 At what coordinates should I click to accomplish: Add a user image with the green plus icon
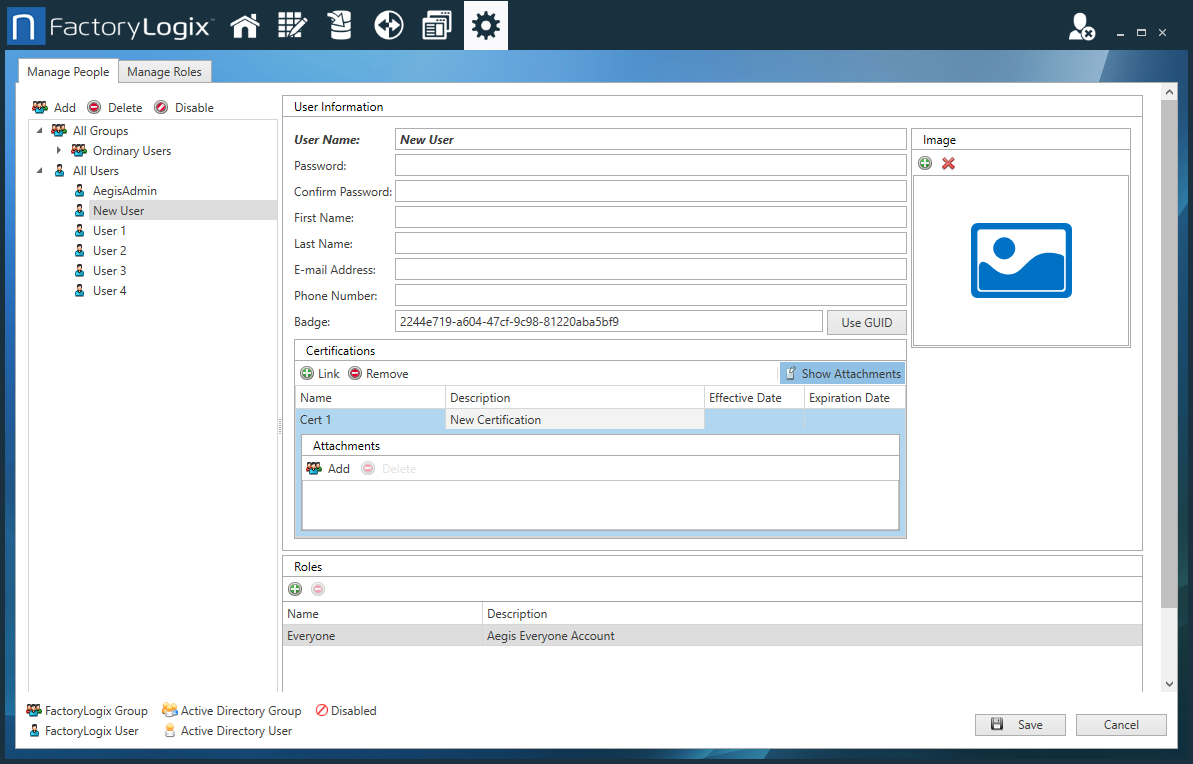point(925,163)
